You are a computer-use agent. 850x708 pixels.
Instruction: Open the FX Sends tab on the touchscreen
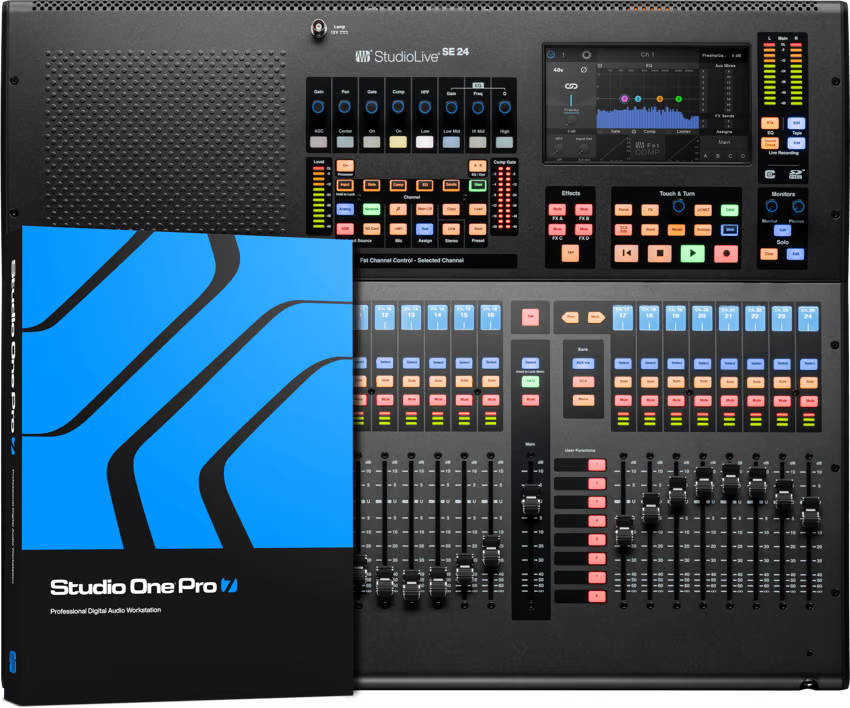pyautogui.click(x=726, y=115)
